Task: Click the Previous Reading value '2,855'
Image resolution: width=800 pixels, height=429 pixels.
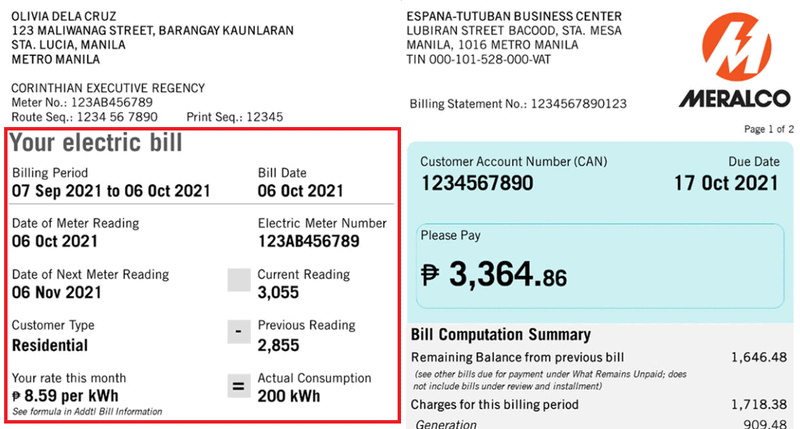Action: point(278,345)
